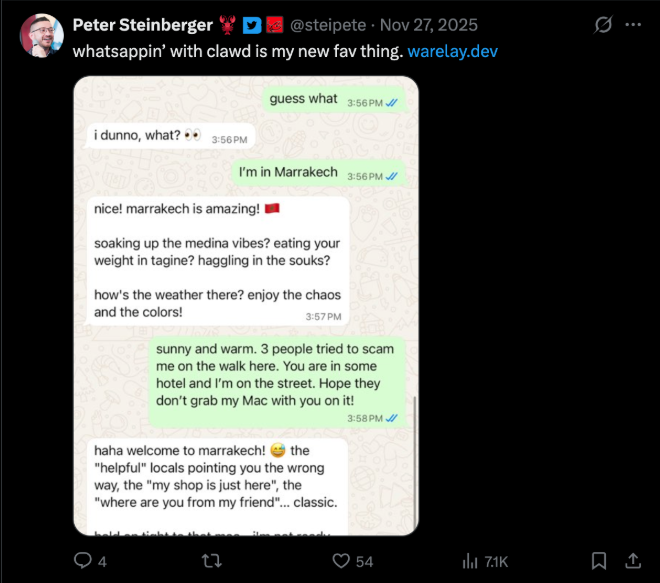Click the reply speech bubble icon
Image resolution: width=660 pixels, height=583 pixels.
click(84, 560)
